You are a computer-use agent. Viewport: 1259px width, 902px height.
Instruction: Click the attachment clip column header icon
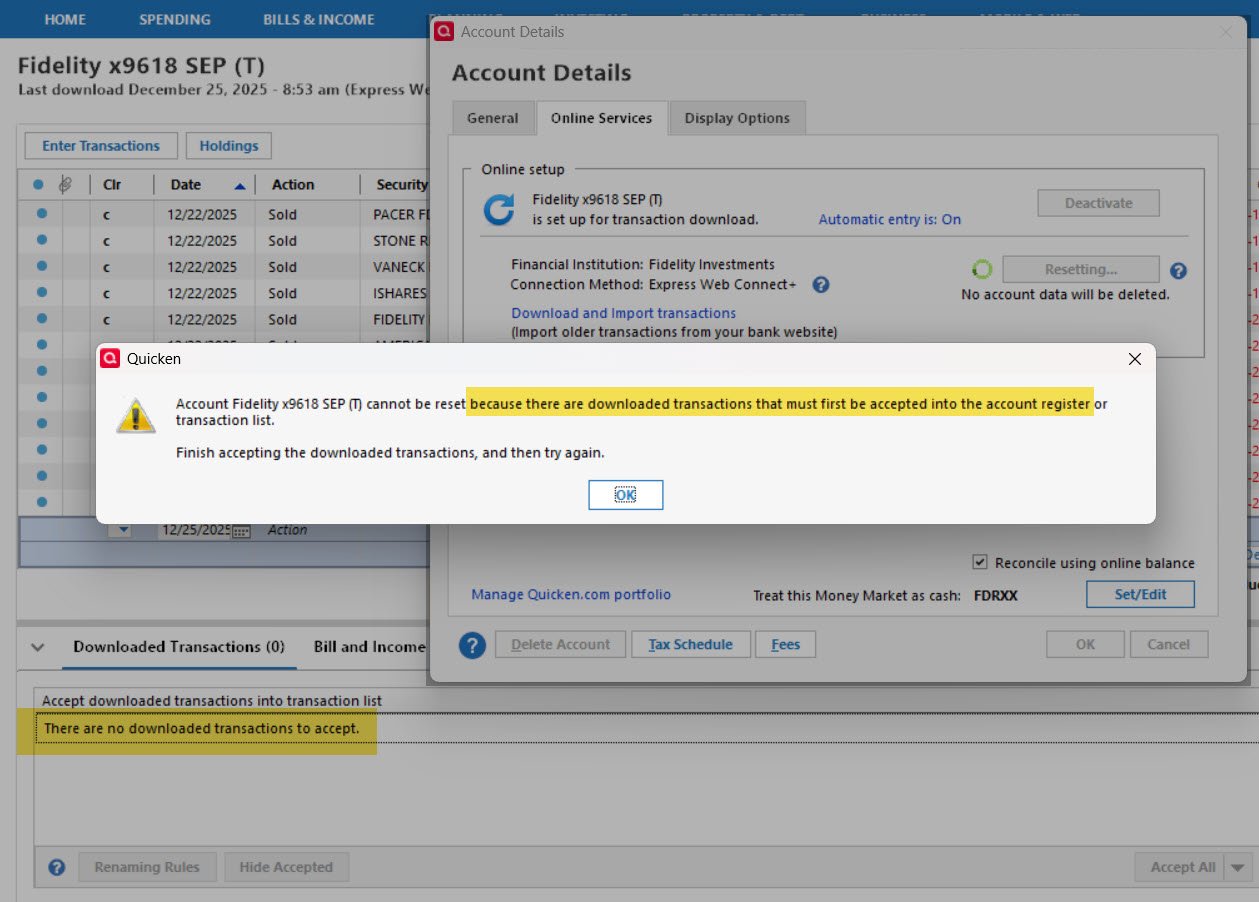(67, 185)
